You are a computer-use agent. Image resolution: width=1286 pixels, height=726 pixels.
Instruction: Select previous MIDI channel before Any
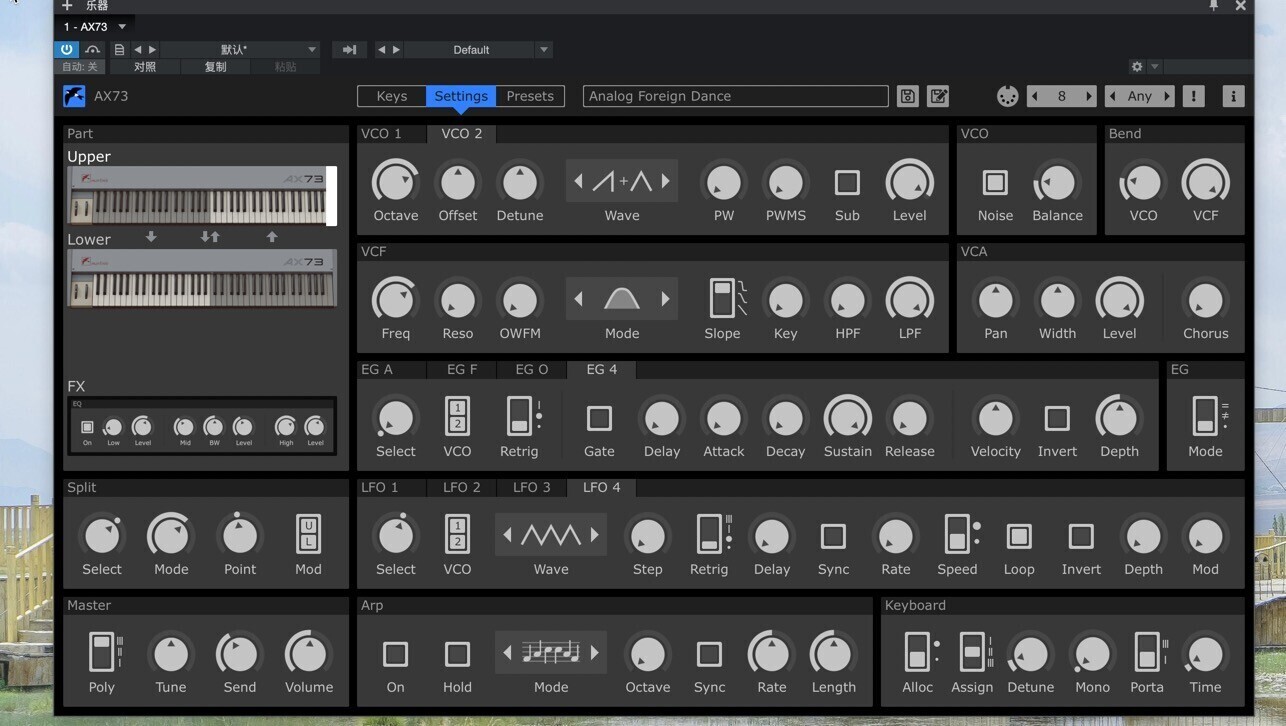pos(1112,96)
